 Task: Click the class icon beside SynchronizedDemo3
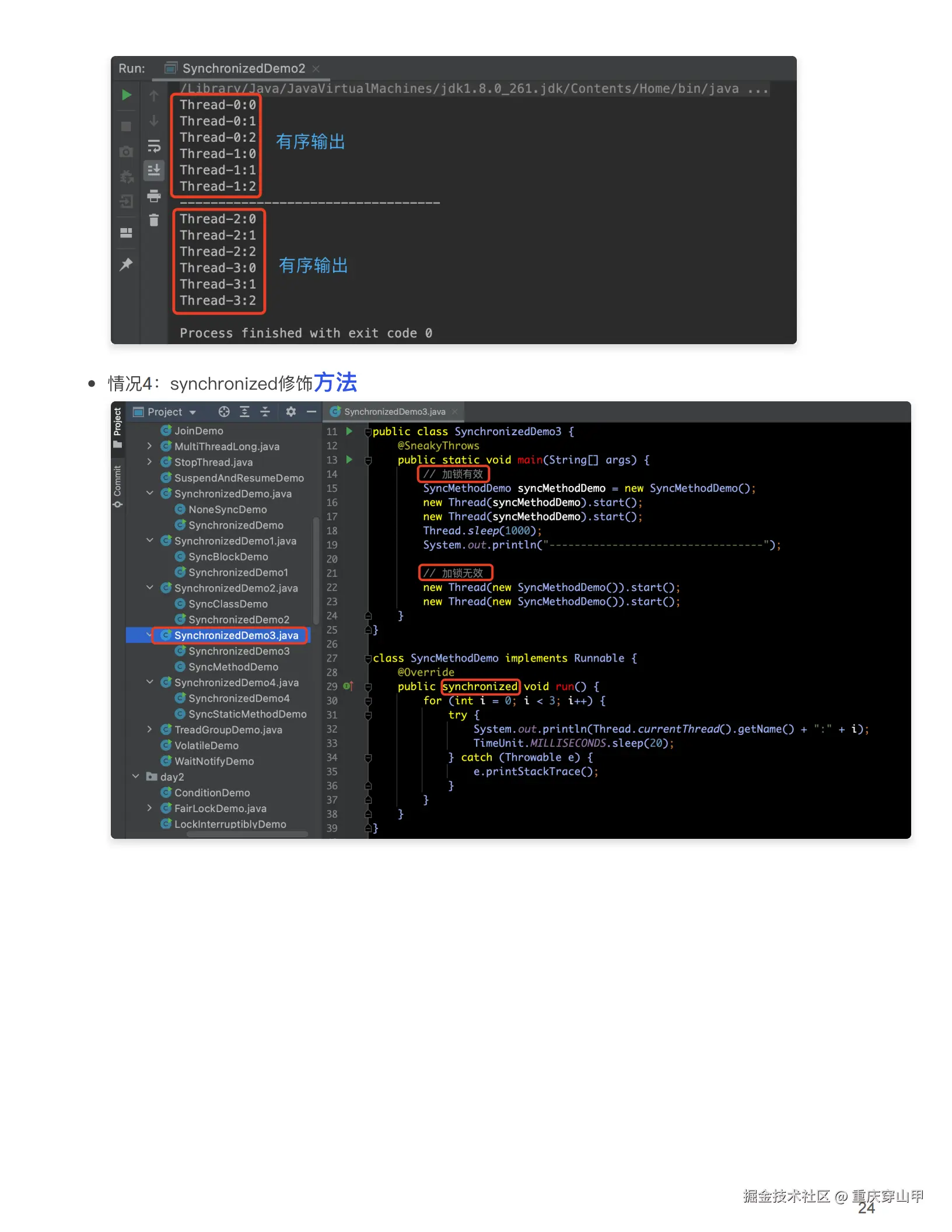(180, 651)
